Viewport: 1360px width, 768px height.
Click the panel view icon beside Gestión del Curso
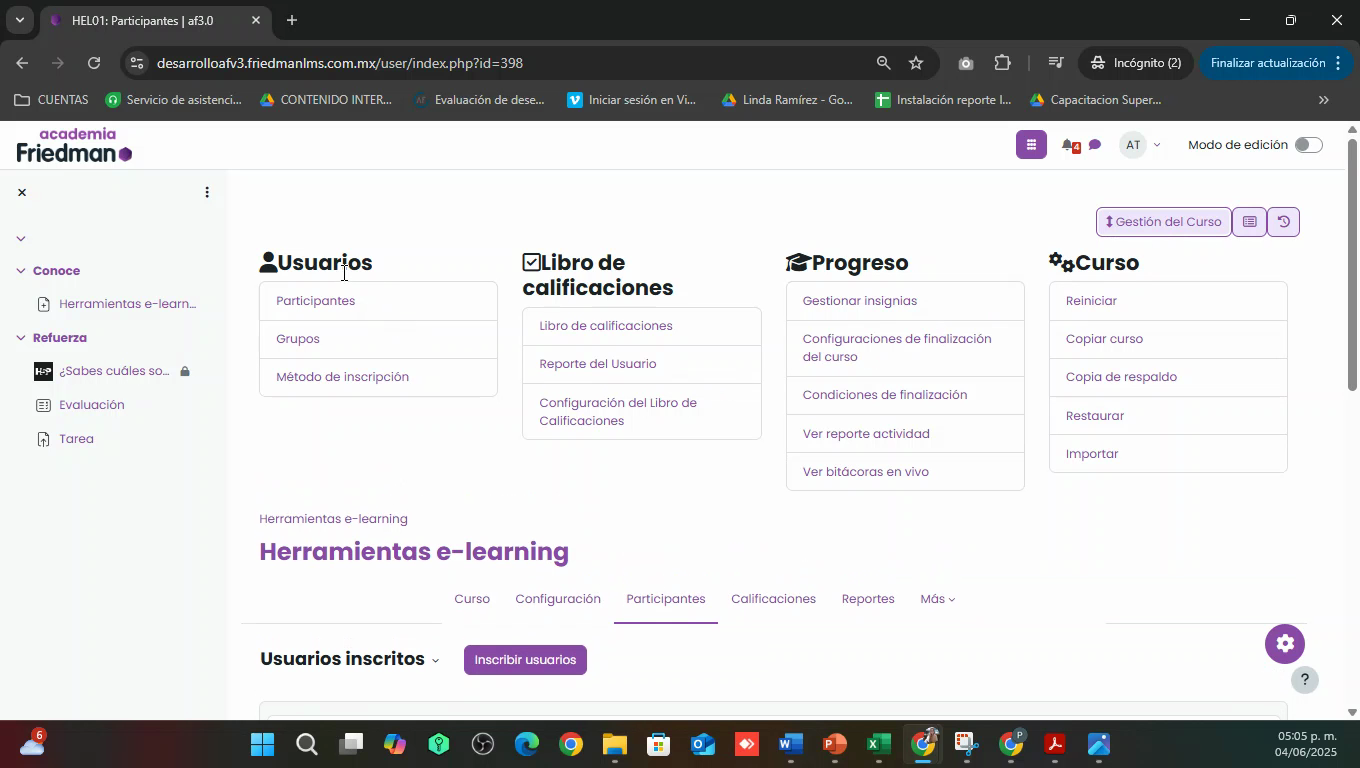pyautogui.click(x=1249, y=222)
